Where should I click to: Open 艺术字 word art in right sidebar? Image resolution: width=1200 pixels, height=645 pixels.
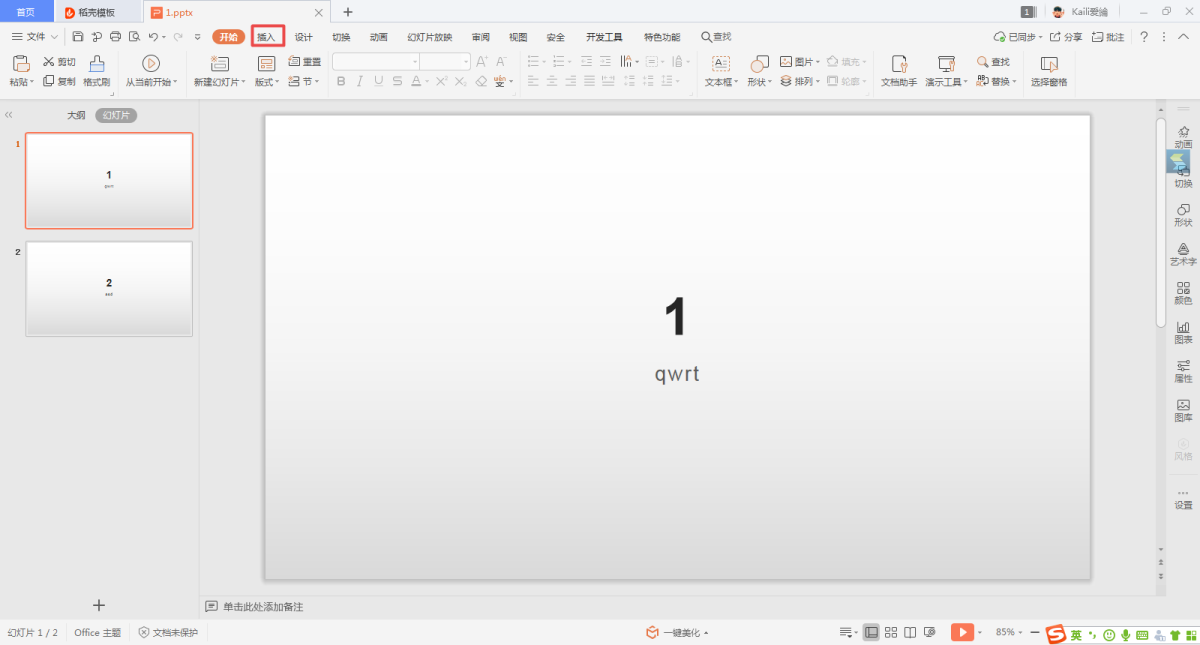[1183, 253]
